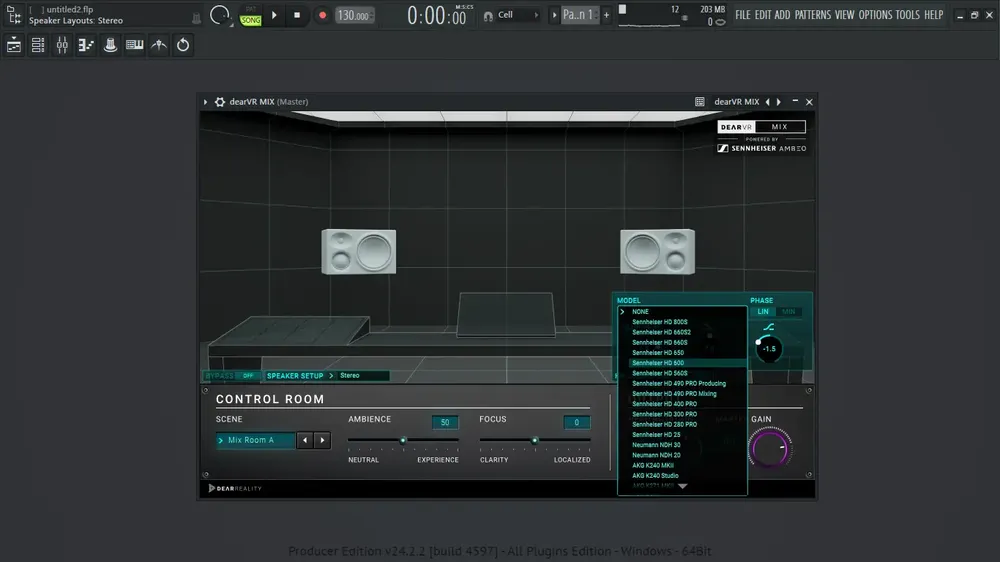Switch phase mode to MIN
The image size is (1000, 562).
coord(788,311)
